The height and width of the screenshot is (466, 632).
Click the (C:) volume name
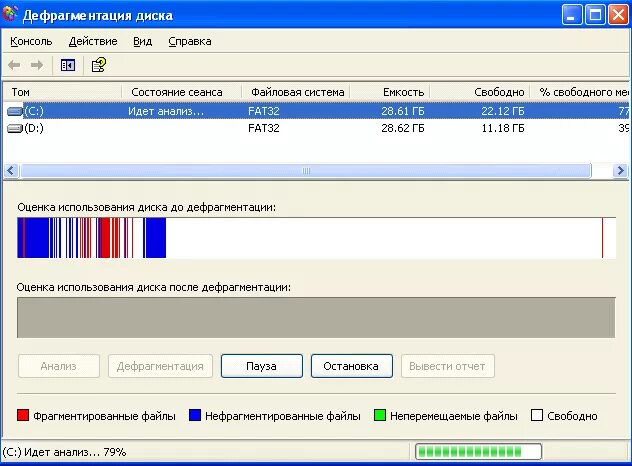point(34,111)
